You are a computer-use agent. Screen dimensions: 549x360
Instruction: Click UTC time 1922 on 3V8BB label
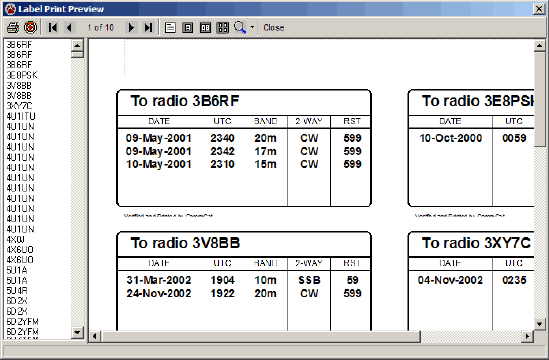[222, 293]
